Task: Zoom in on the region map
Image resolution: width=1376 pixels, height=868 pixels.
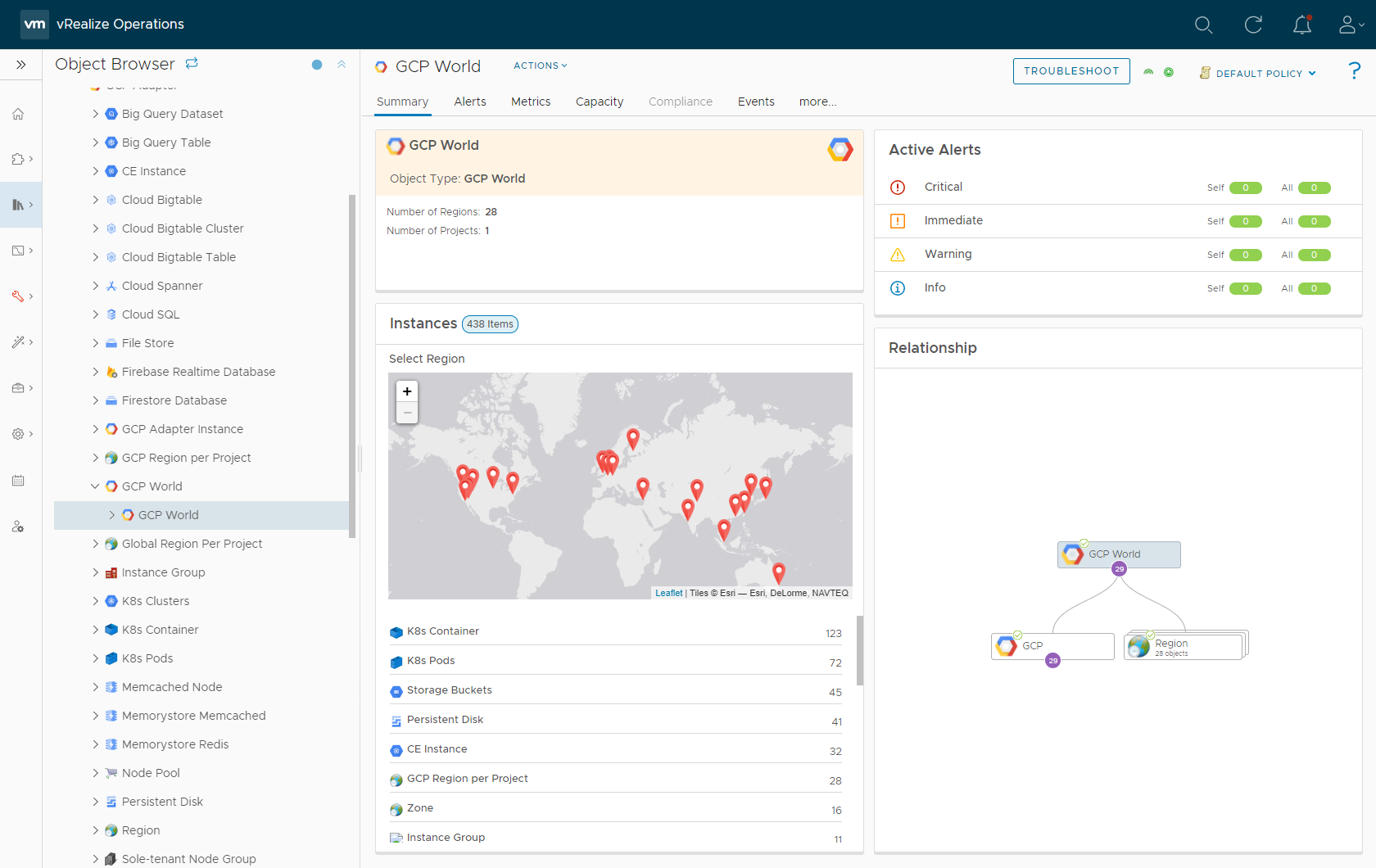Action: (407, 391)
